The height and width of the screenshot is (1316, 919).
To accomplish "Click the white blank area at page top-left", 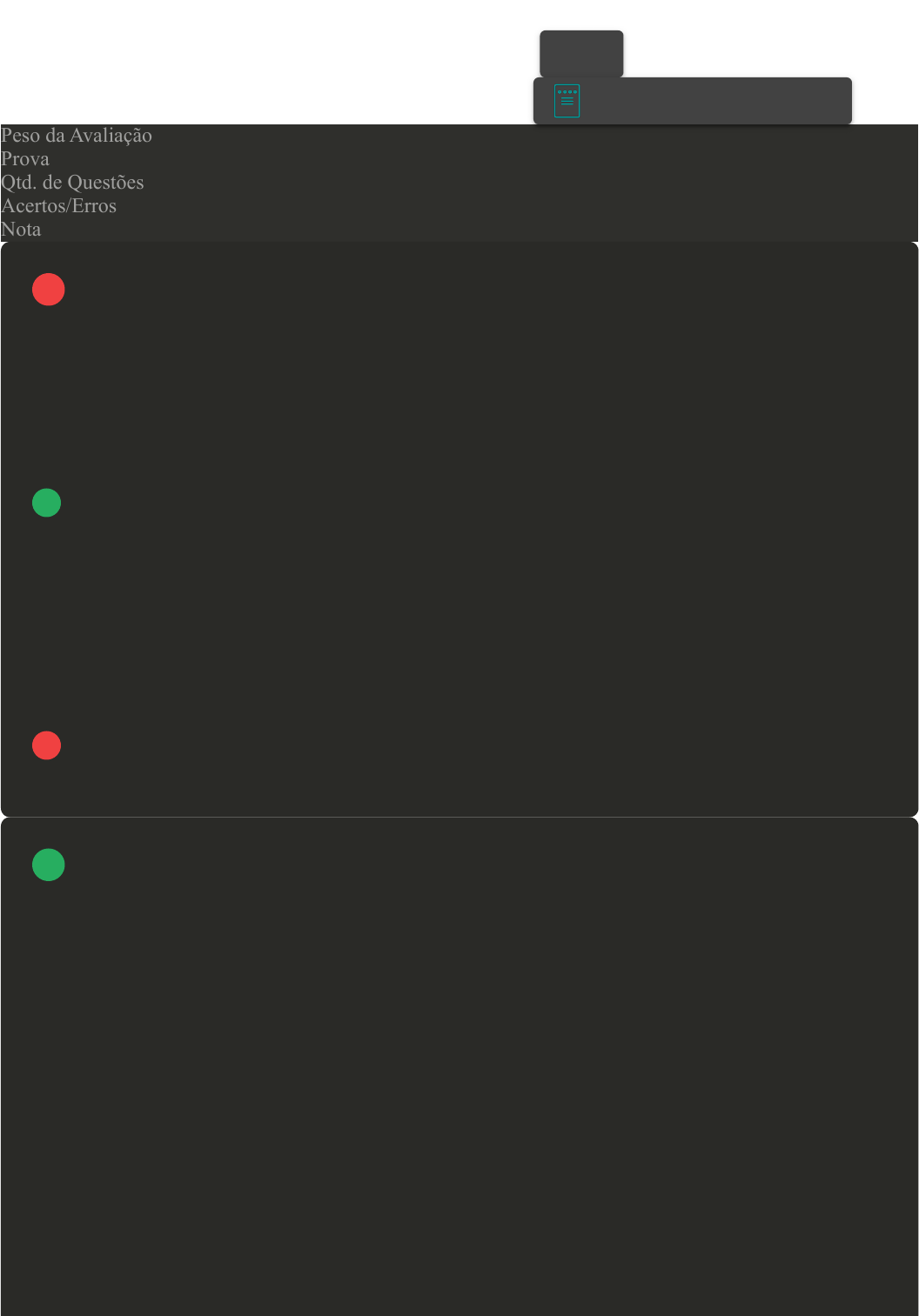I will point(261,61).
